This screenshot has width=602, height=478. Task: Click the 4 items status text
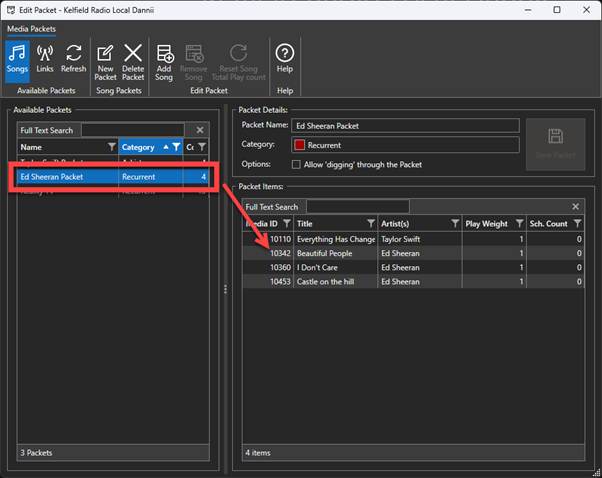(258, 453)
